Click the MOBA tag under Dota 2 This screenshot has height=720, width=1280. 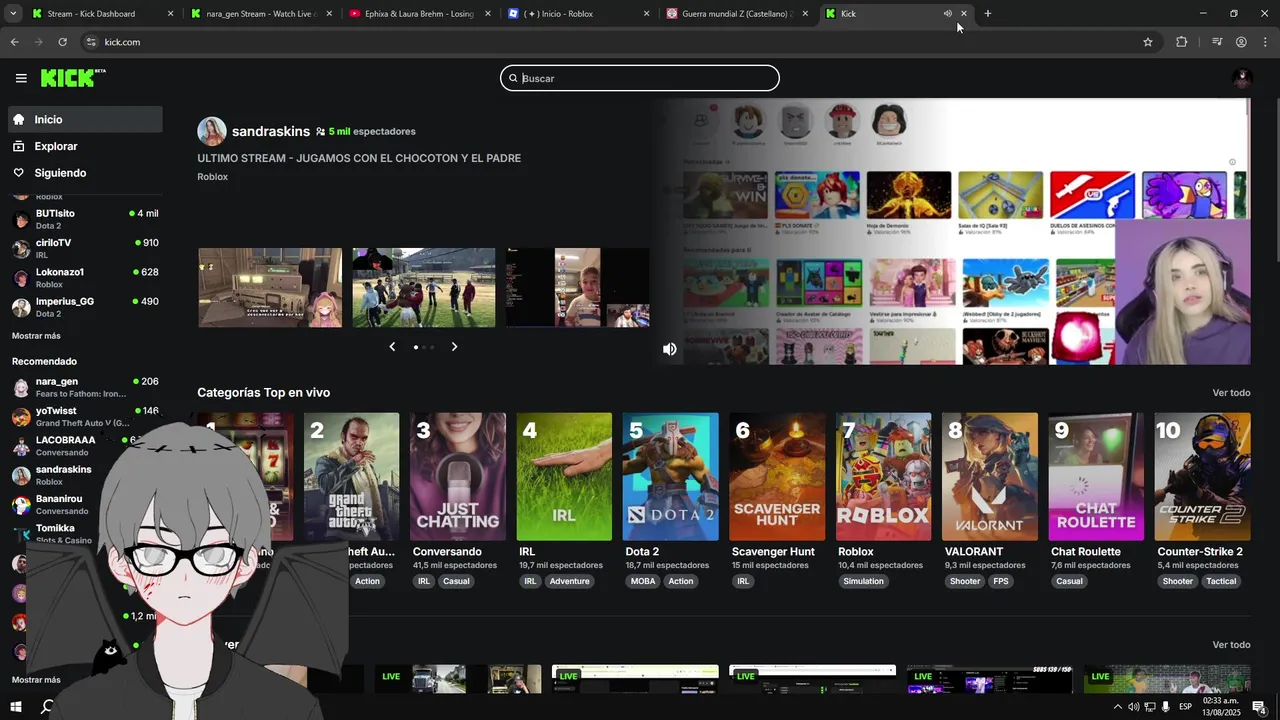point(643,582)
